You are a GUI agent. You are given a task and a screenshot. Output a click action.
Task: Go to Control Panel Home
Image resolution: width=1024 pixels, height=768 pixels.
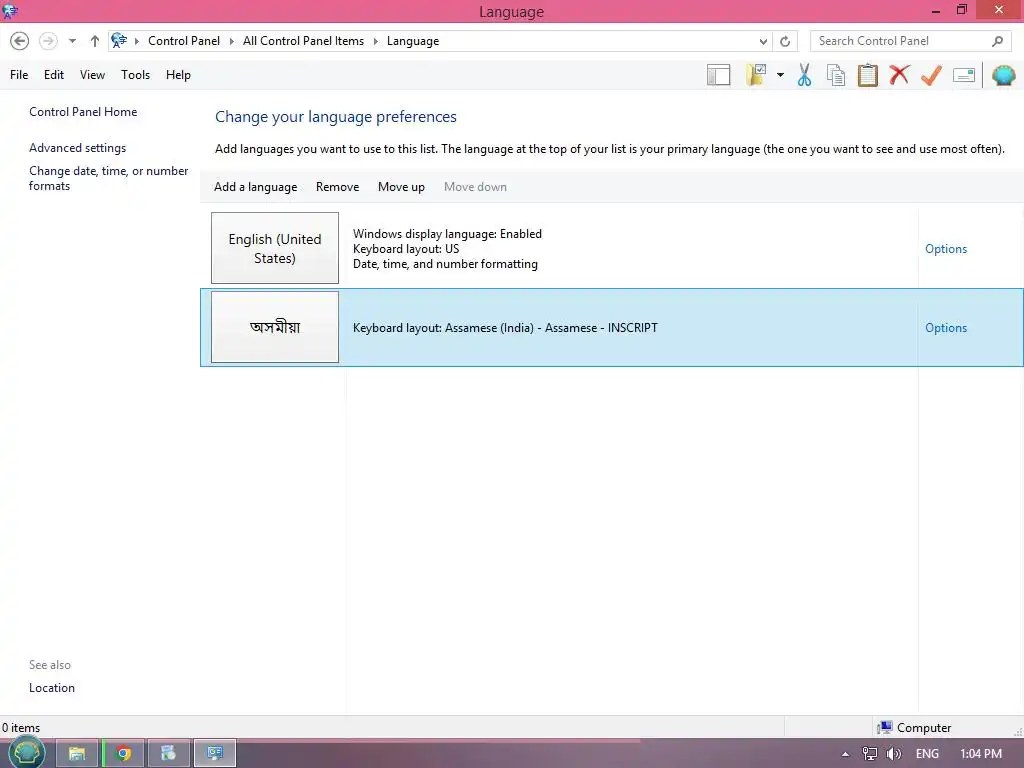[83, 112]
